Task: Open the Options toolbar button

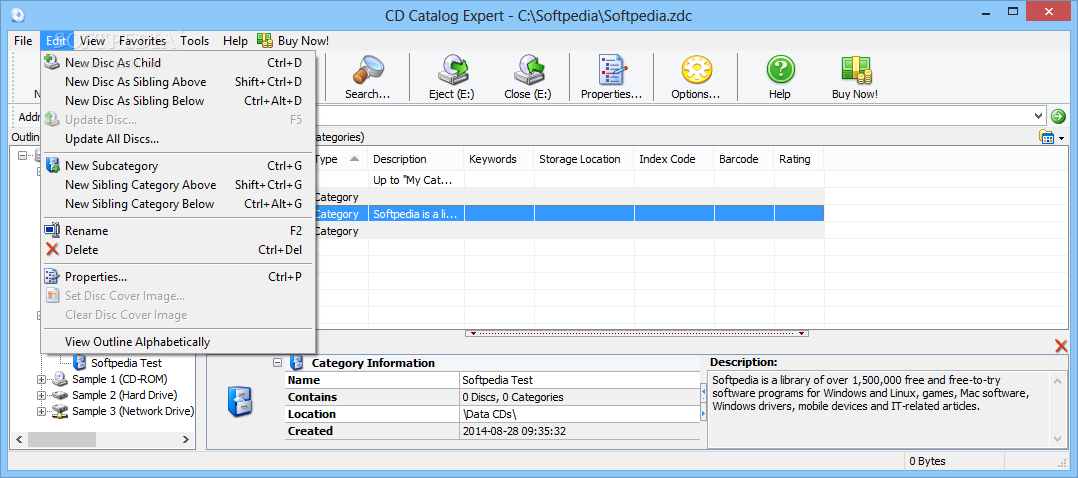Action: pos(695,77)
